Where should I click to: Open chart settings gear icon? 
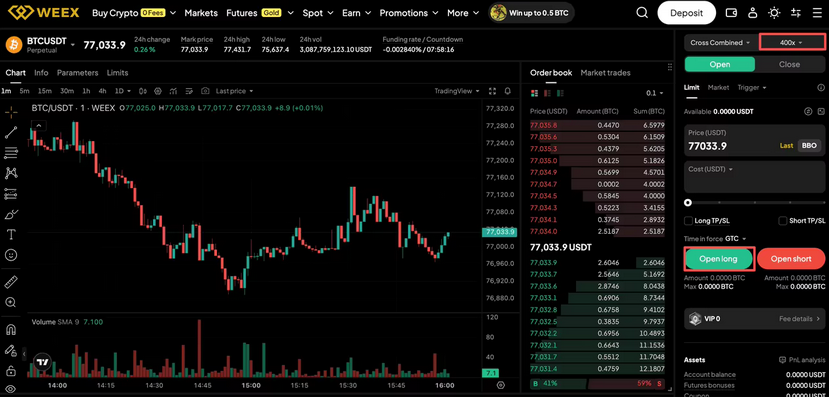[x=158, y=91]
